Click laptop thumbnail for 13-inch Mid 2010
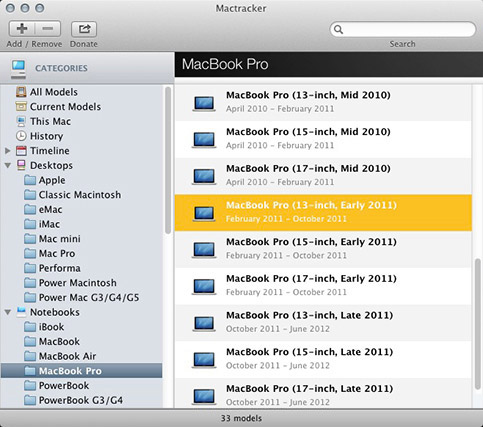Viewport: 483px width, 427px height. [x=204, y=103]
